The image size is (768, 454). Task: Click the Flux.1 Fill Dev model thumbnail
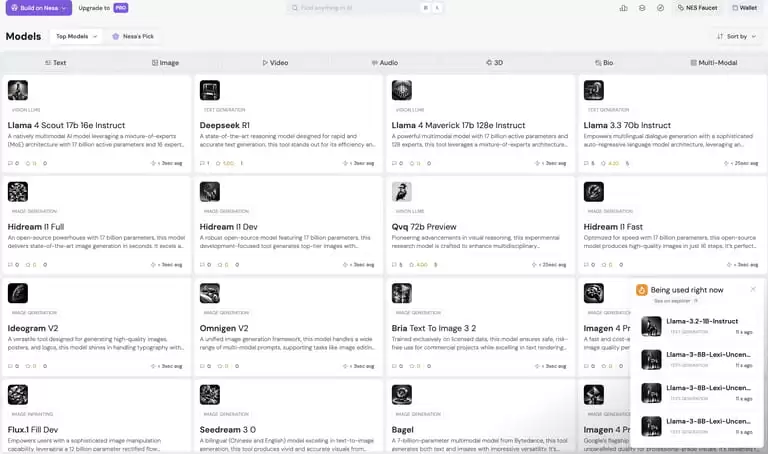pos(18,394)
